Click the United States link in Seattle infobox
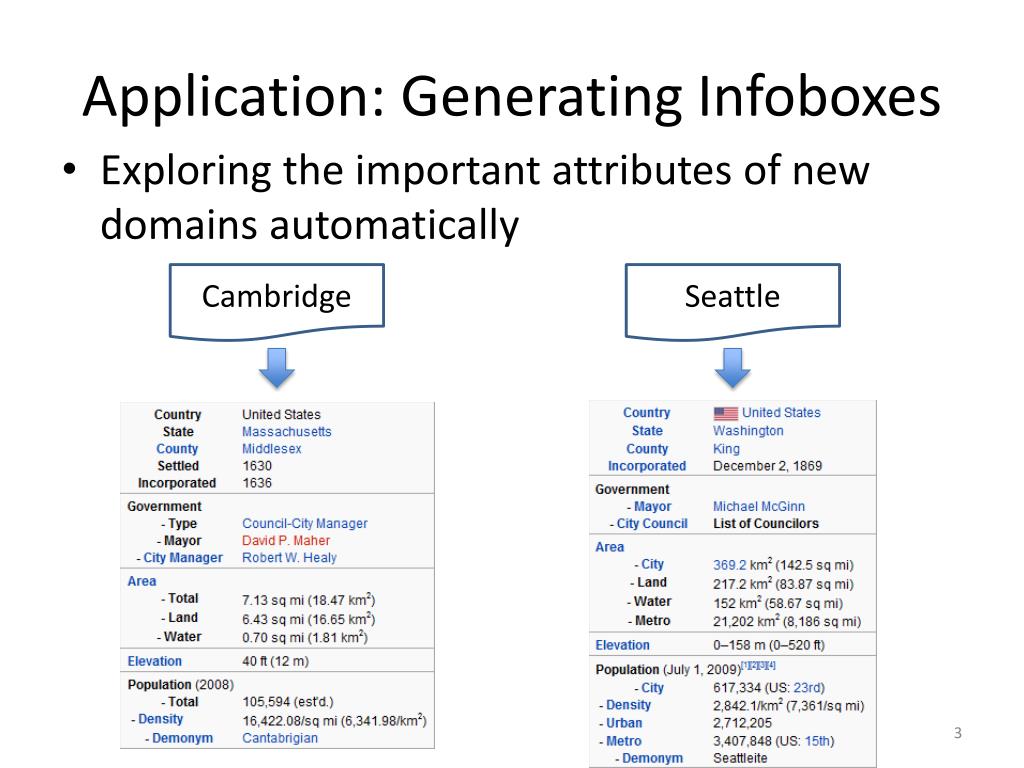The width and height of the screenshot is (1024, 768). pyautogui.click(x=781, y=413)
